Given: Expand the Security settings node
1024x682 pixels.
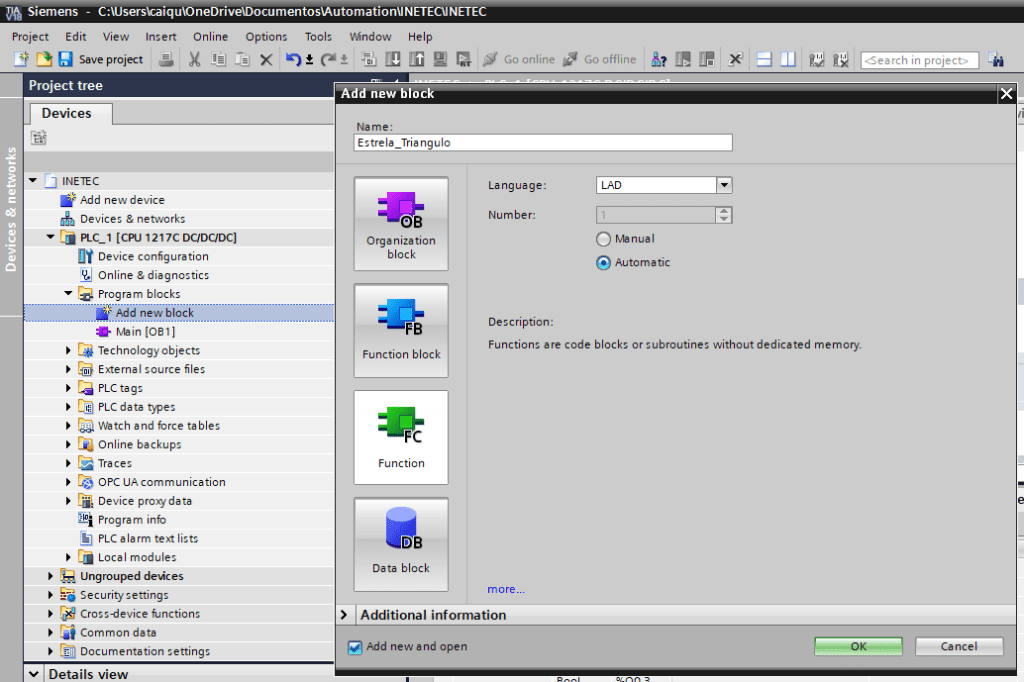Looking at the screenshot, I should pyautogui.click(x=50, y=594).
